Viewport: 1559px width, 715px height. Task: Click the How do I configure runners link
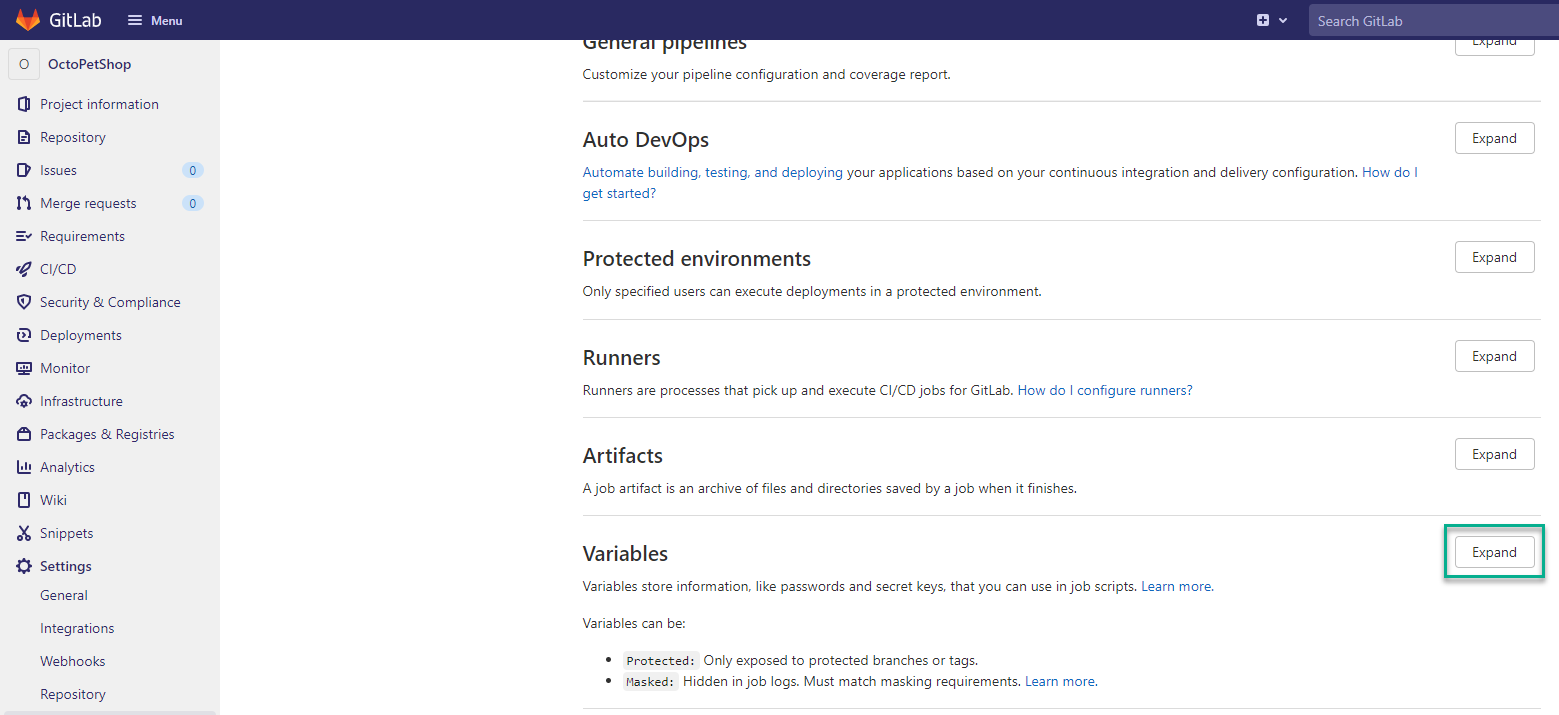click(x=1103, y=390)
